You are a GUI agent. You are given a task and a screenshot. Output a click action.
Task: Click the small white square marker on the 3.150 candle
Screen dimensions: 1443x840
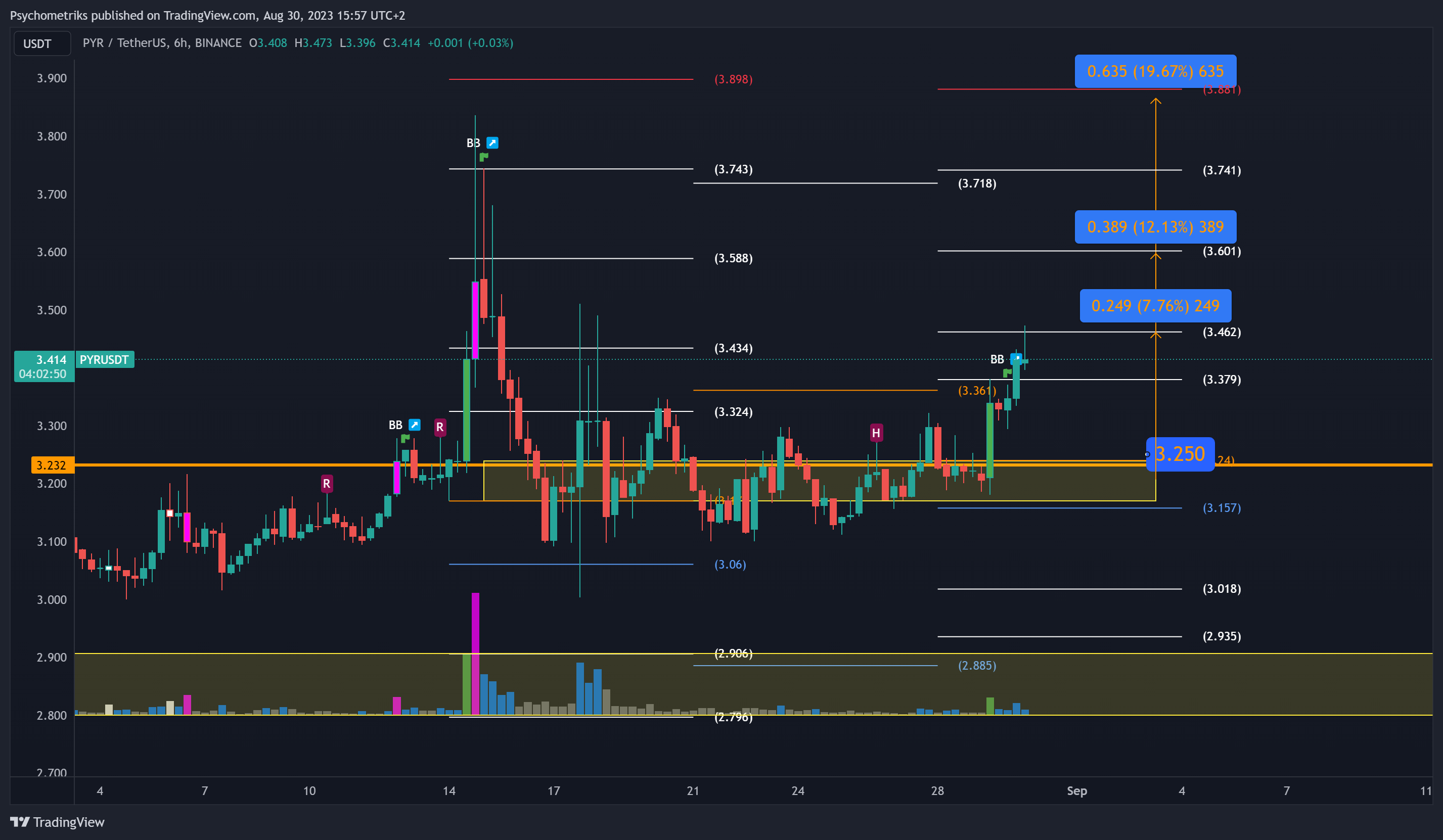169,513
